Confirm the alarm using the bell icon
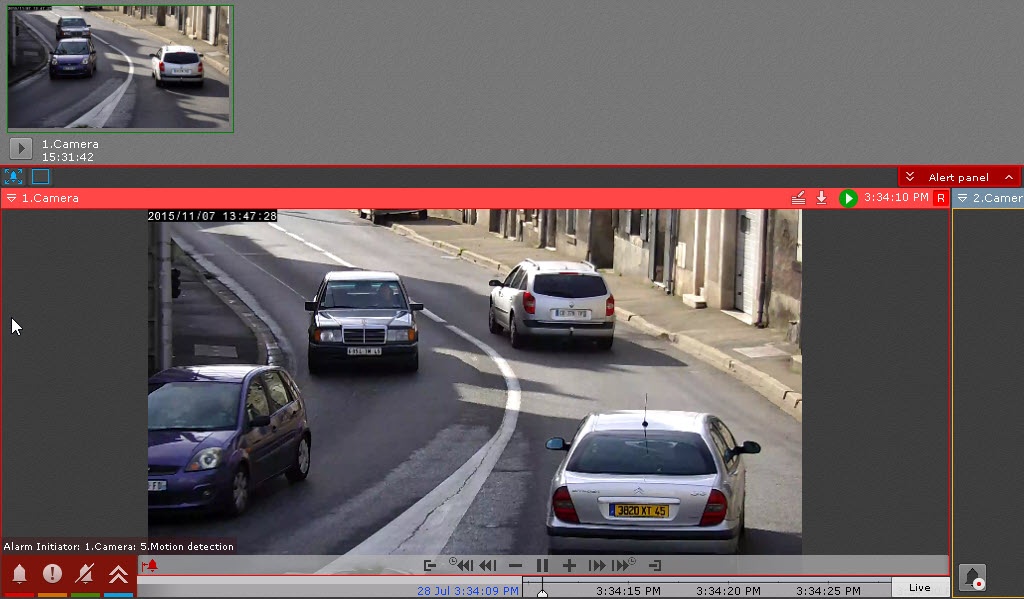The image size is (1024, 599). click(x=19, y=574)
